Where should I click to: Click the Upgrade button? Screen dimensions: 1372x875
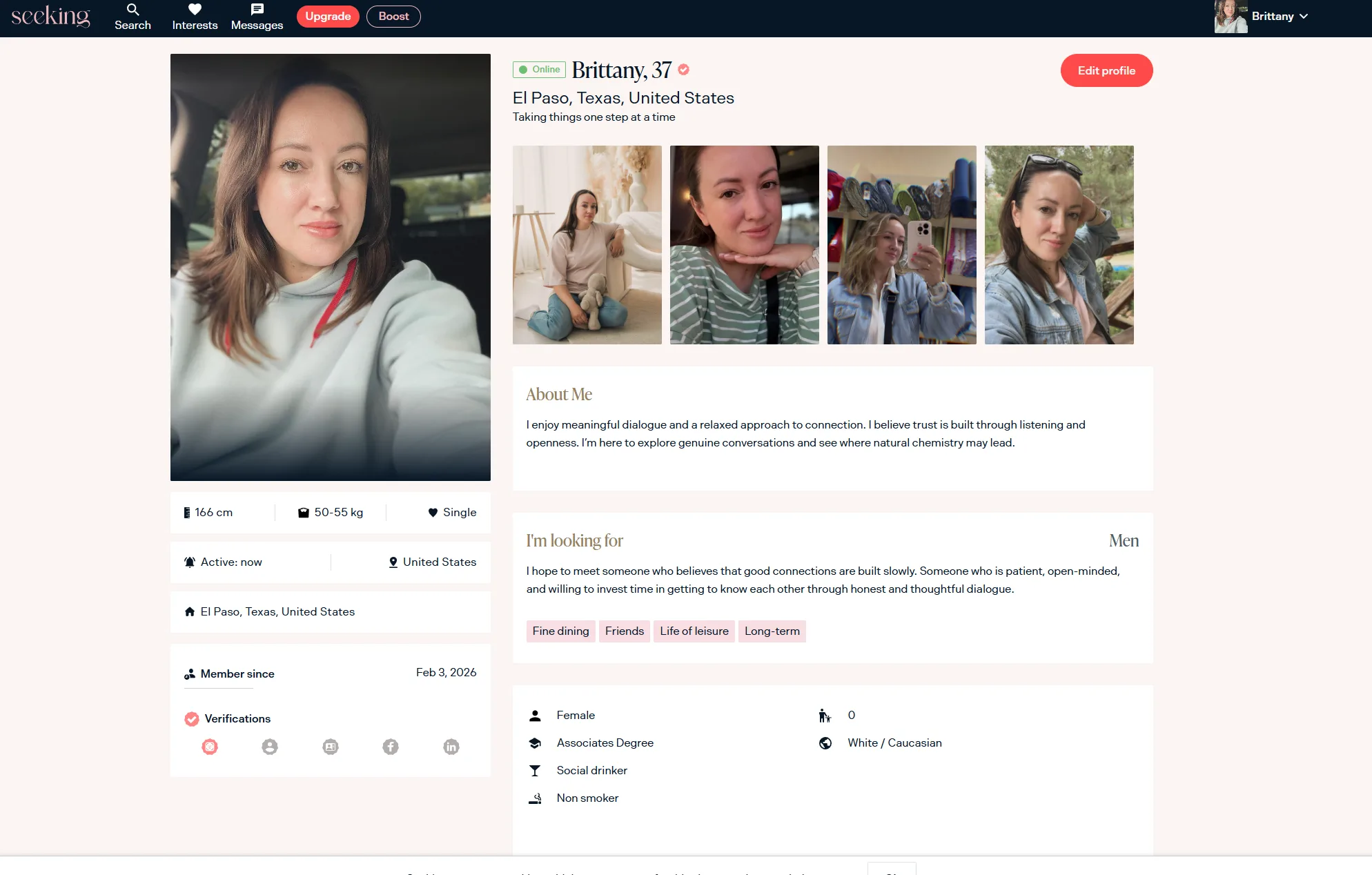pyautogui.click(x=328, y=17)
